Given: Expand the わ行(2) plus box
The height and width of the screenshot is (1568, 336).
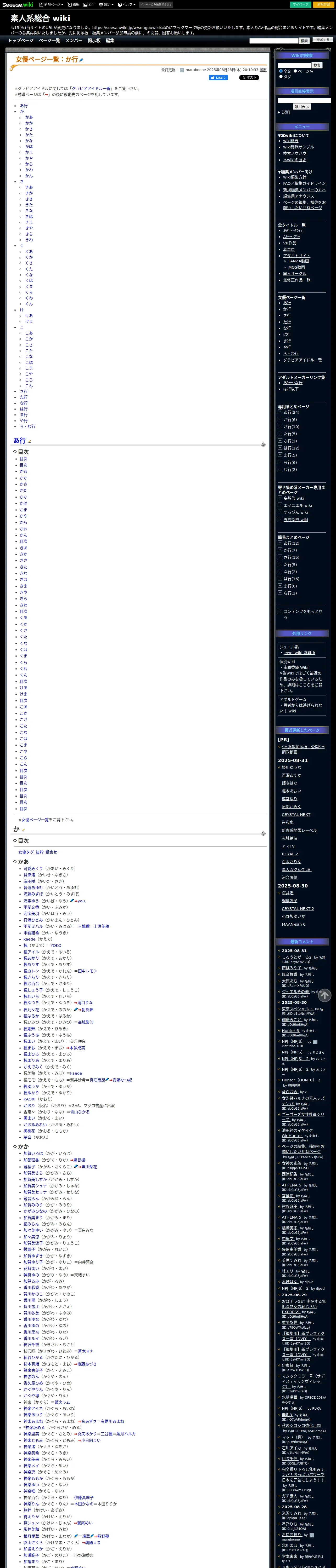Looking at the screenshot, I should pyautogui.click(x=280, y=469).
